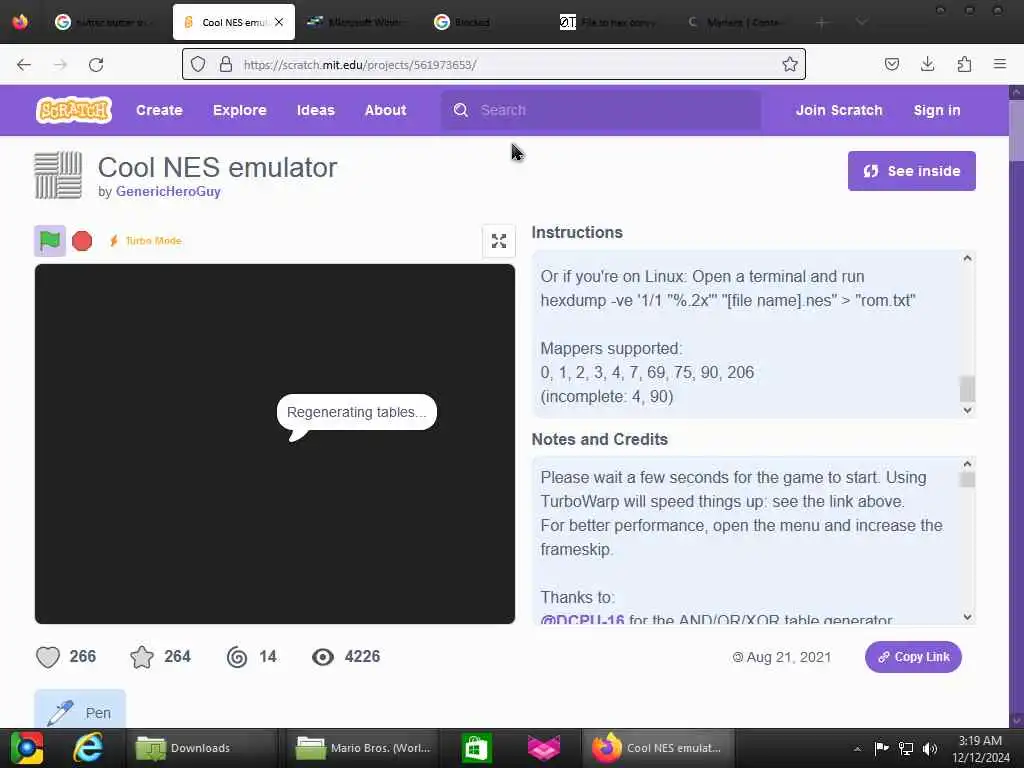
Task: Click the views eye icon
Action: pos(323,657)
